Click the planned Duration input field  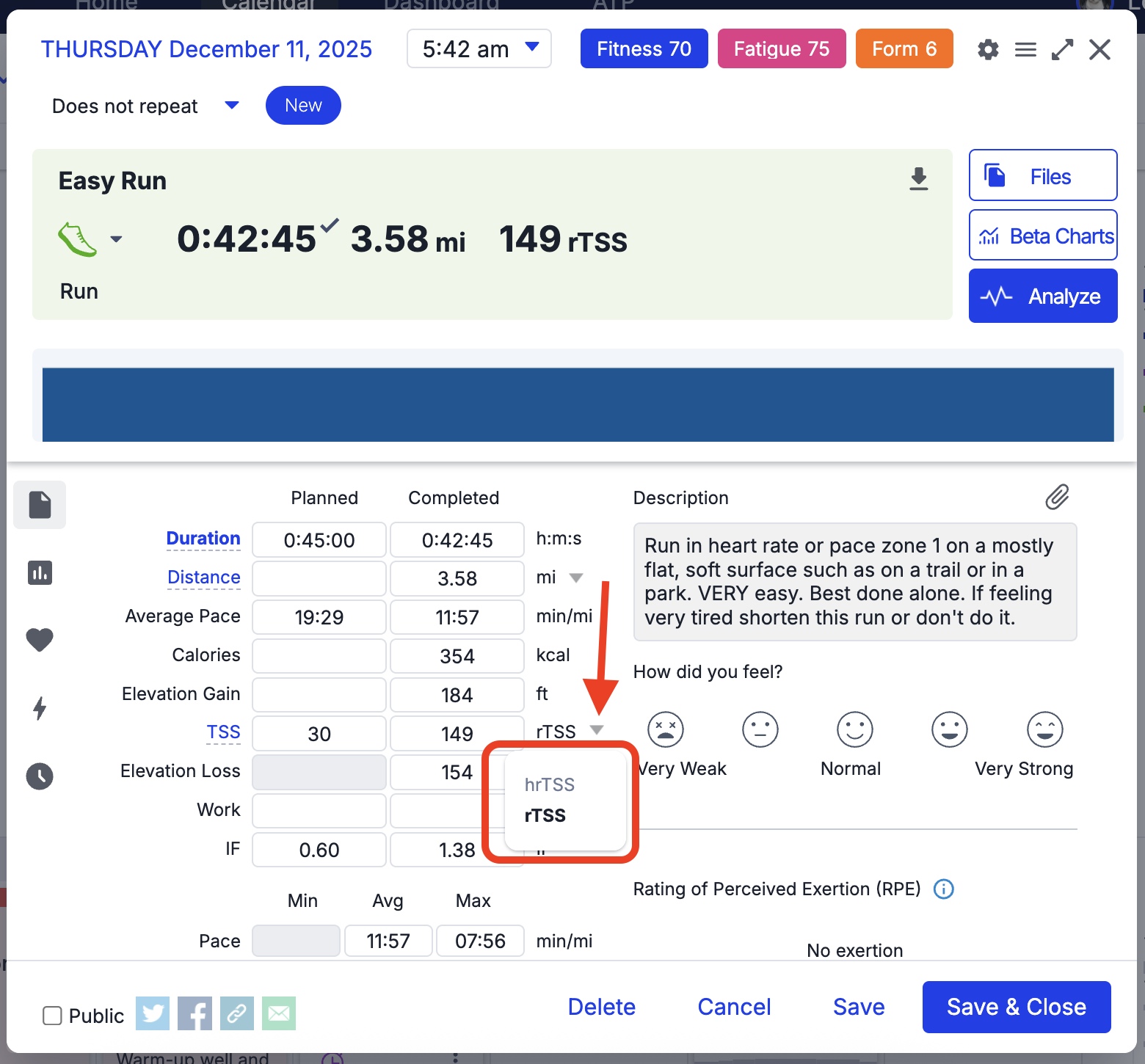(x=319, y=540)
